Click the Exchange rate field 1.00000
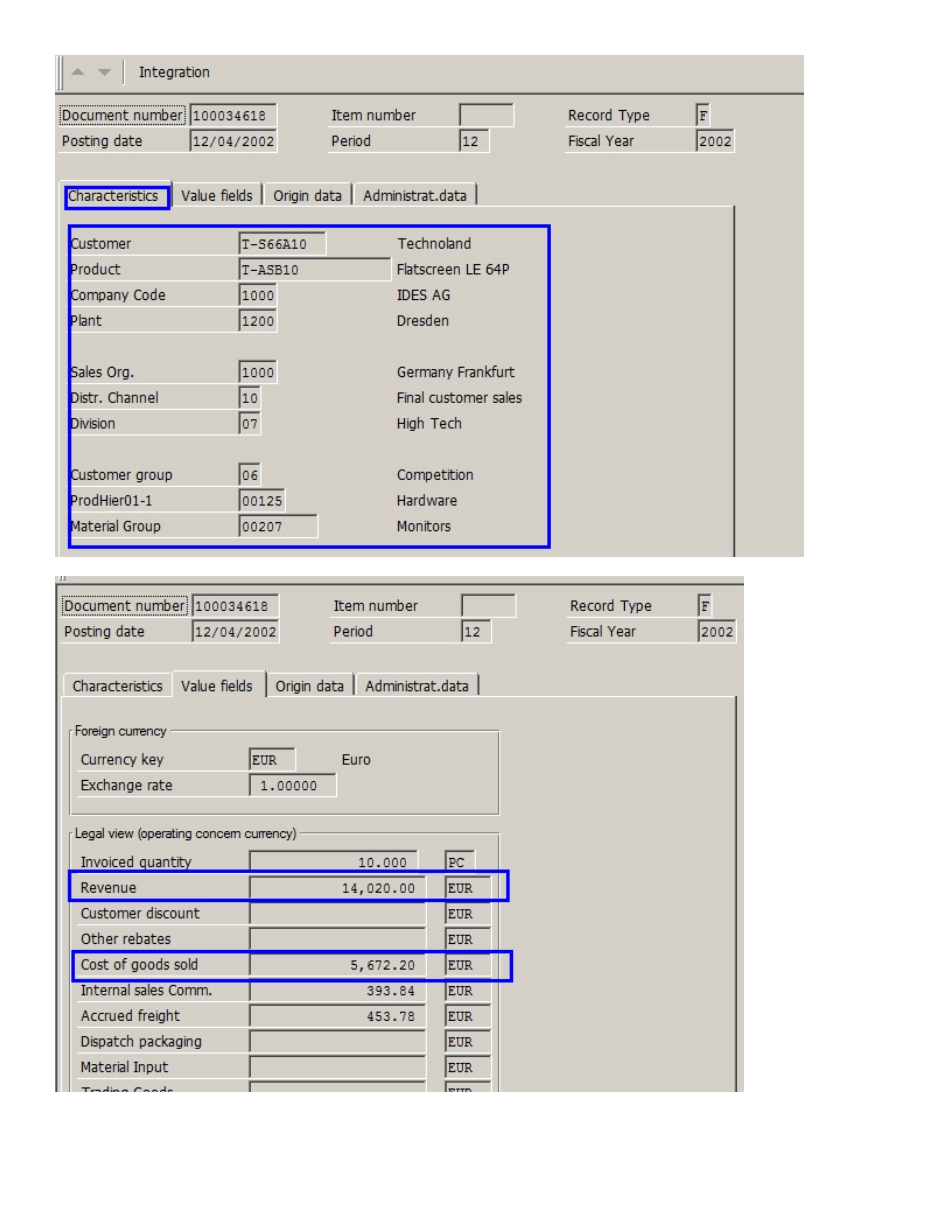Image resolution: width=950 pixels, height=1230 pixels. click(293, 786)
